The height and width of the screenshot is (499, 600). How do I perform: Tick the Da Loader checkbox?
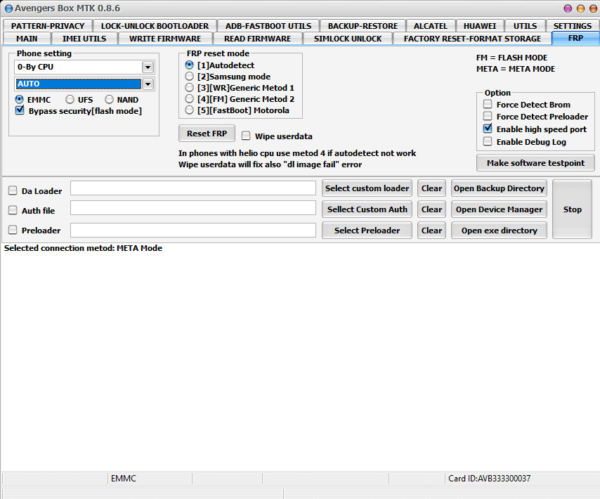coord(13,190)
